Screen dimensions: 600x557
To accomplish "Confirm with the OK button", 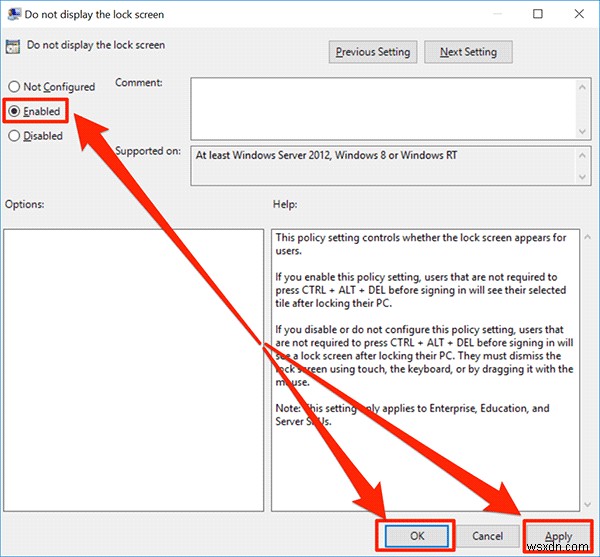I will 417,536.
